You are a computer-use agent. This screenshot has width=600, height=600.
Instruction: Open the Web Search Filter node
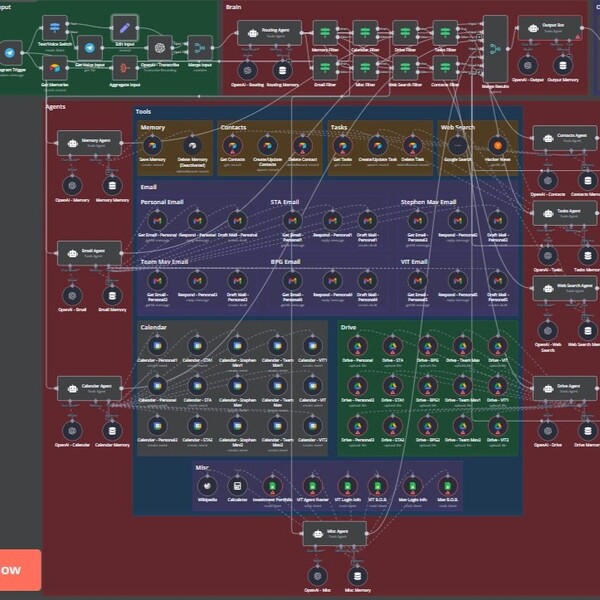[405, 68]
